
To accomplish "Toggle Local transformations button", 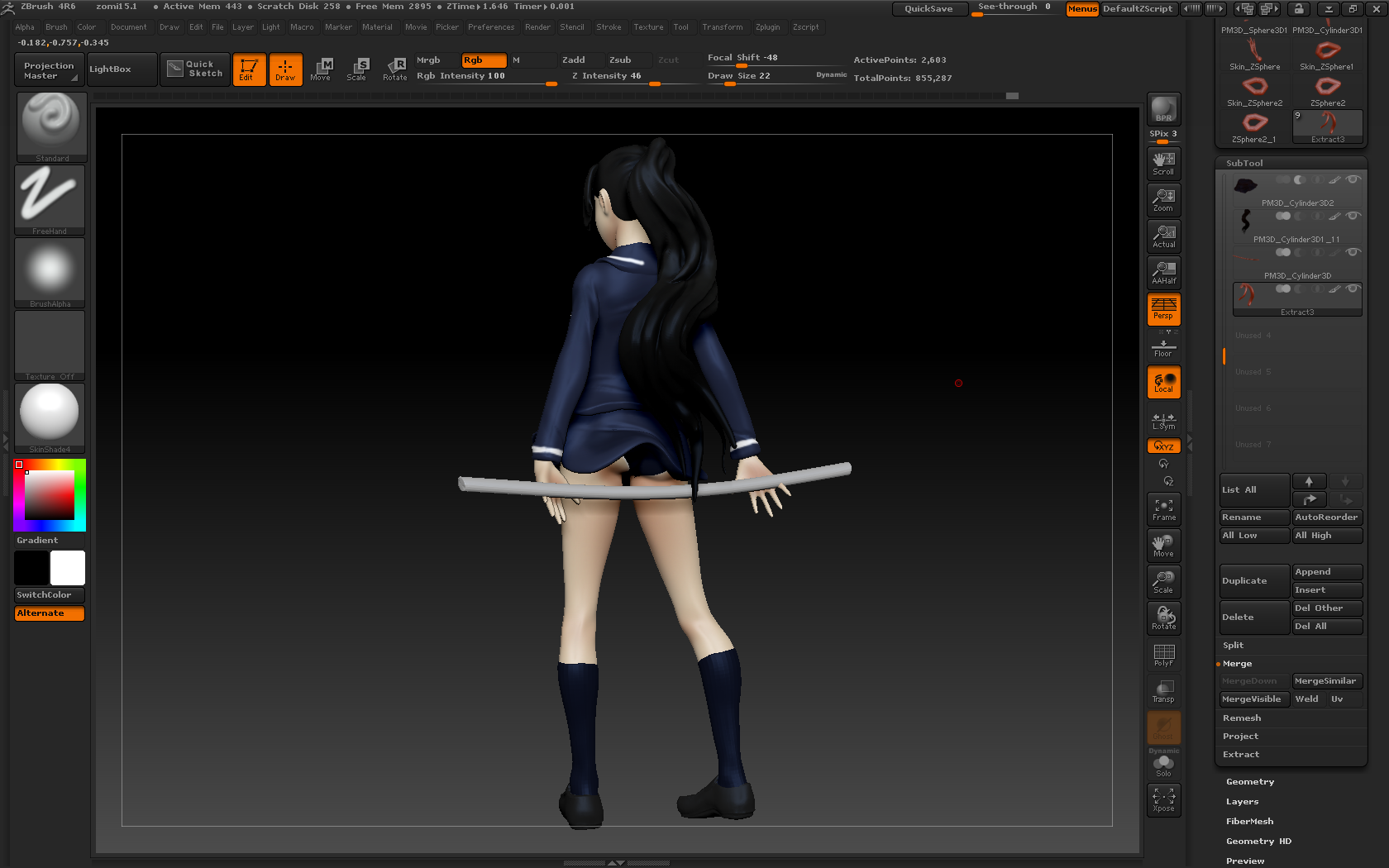I will [x=1163, y=382].
